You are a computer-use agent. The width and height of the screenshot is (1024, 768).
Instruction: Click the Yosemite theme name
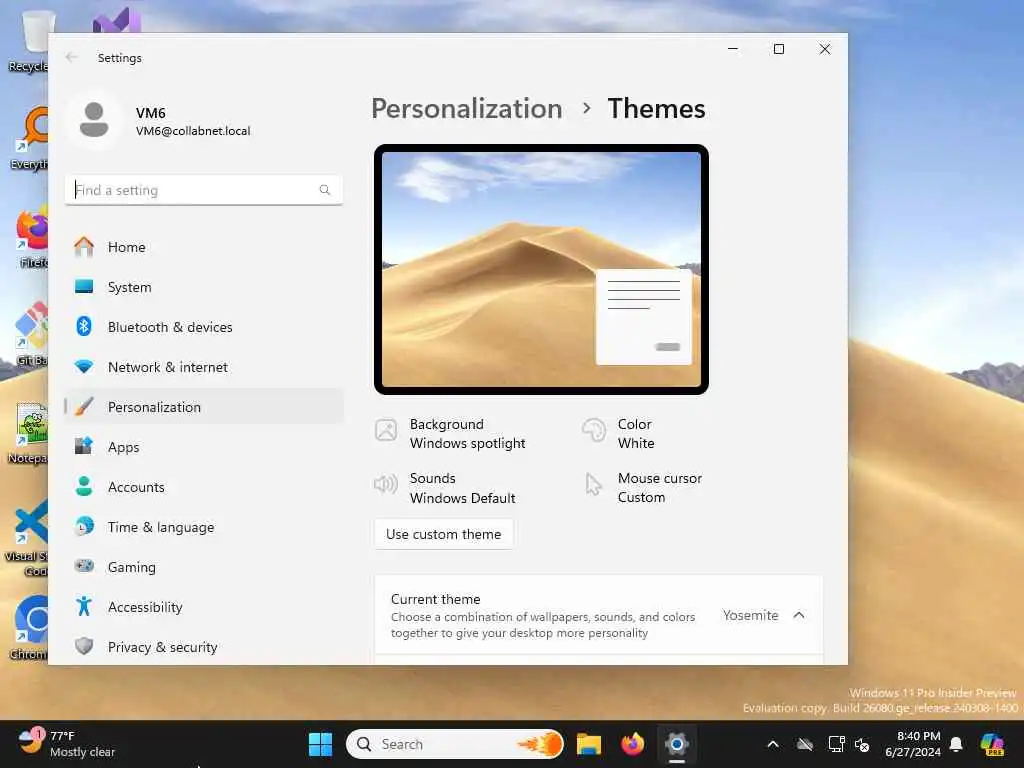point(750,615)
